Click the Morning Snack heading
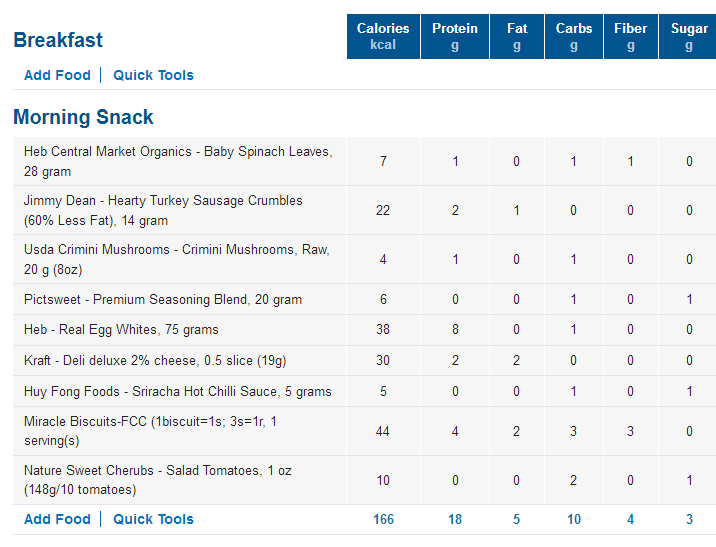 click(x=83, y=117)
